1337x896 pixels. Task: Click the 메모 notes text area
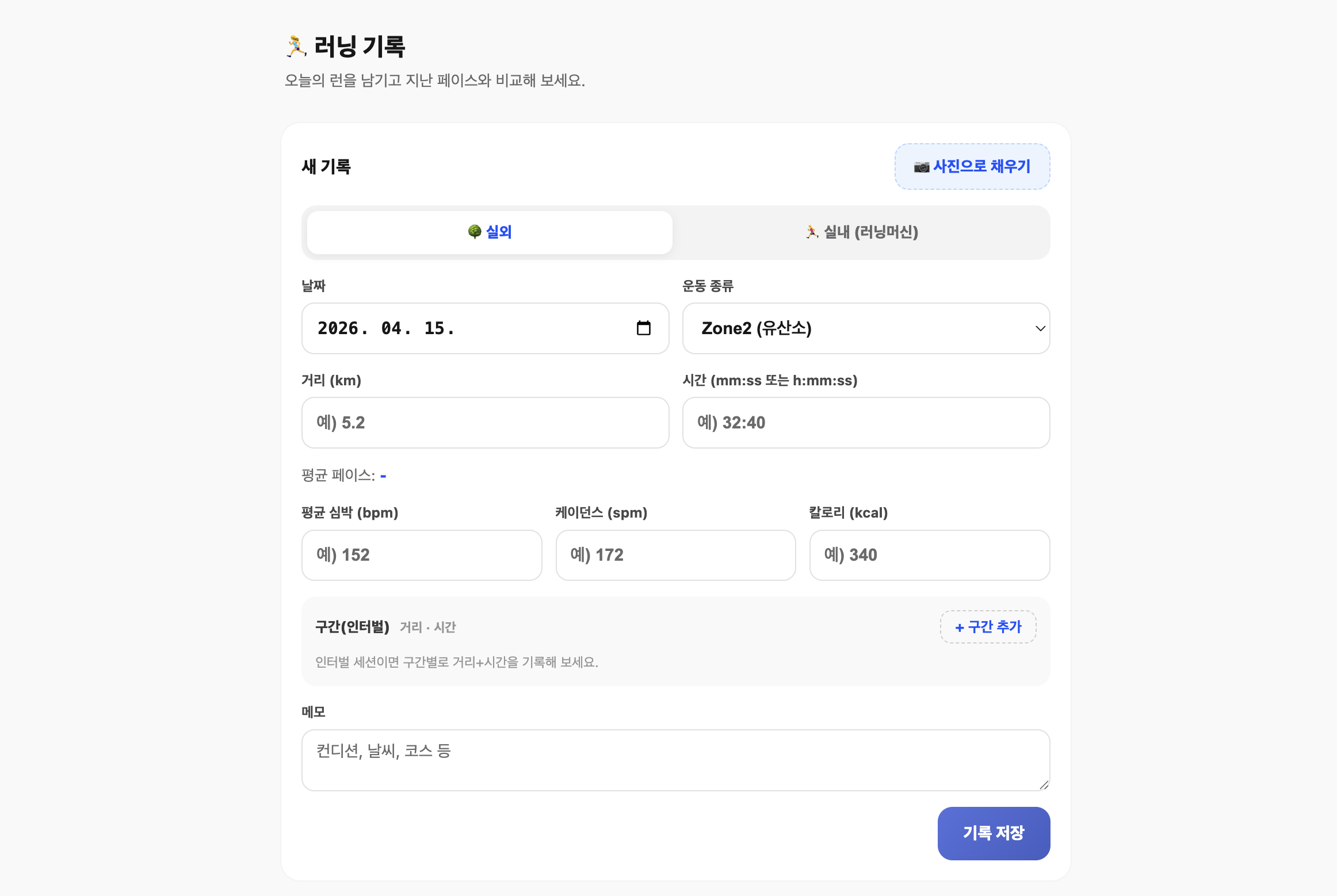coord(675,760)
